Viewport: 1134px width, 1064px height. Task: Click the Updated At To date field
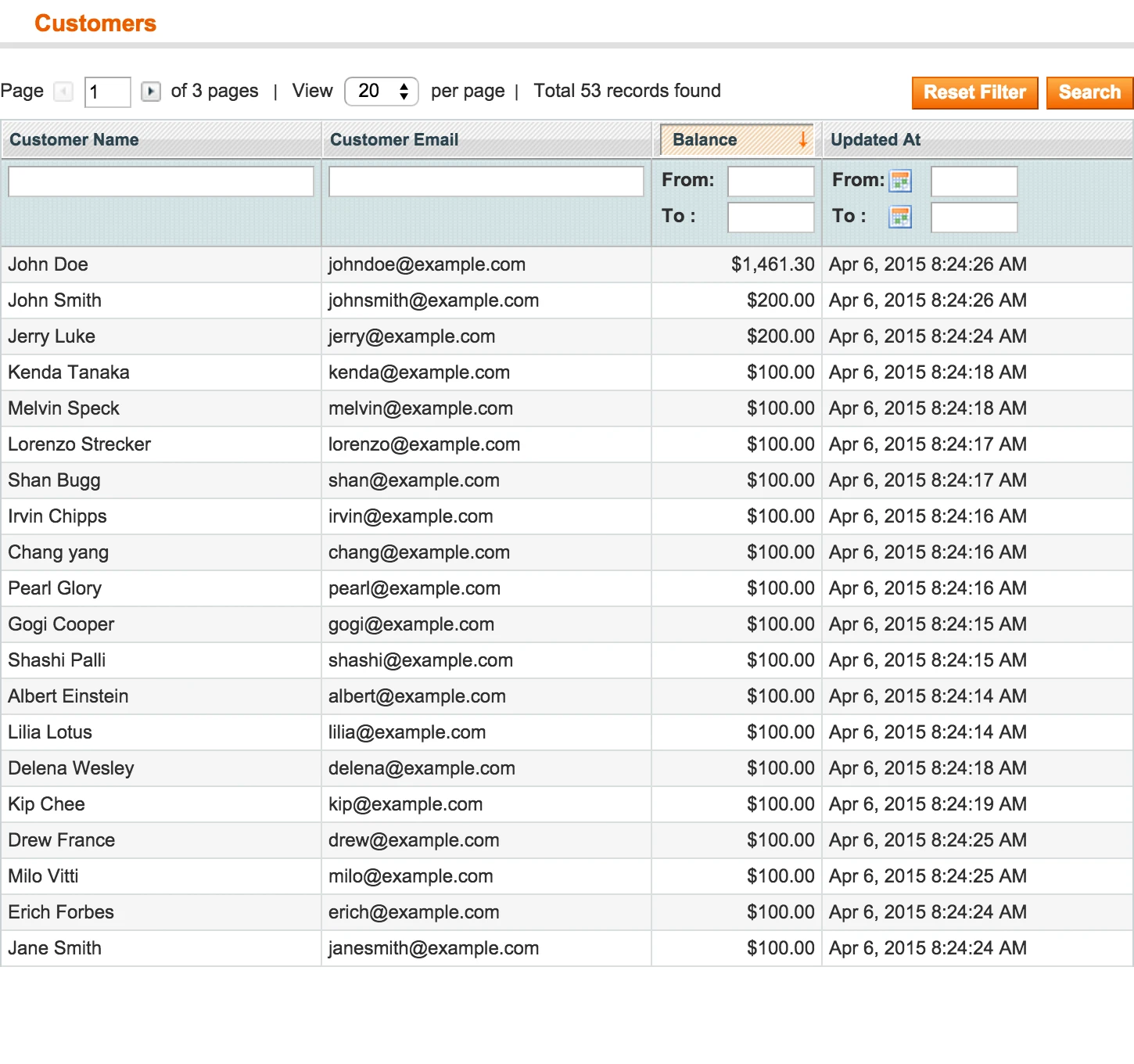point(974,217)
